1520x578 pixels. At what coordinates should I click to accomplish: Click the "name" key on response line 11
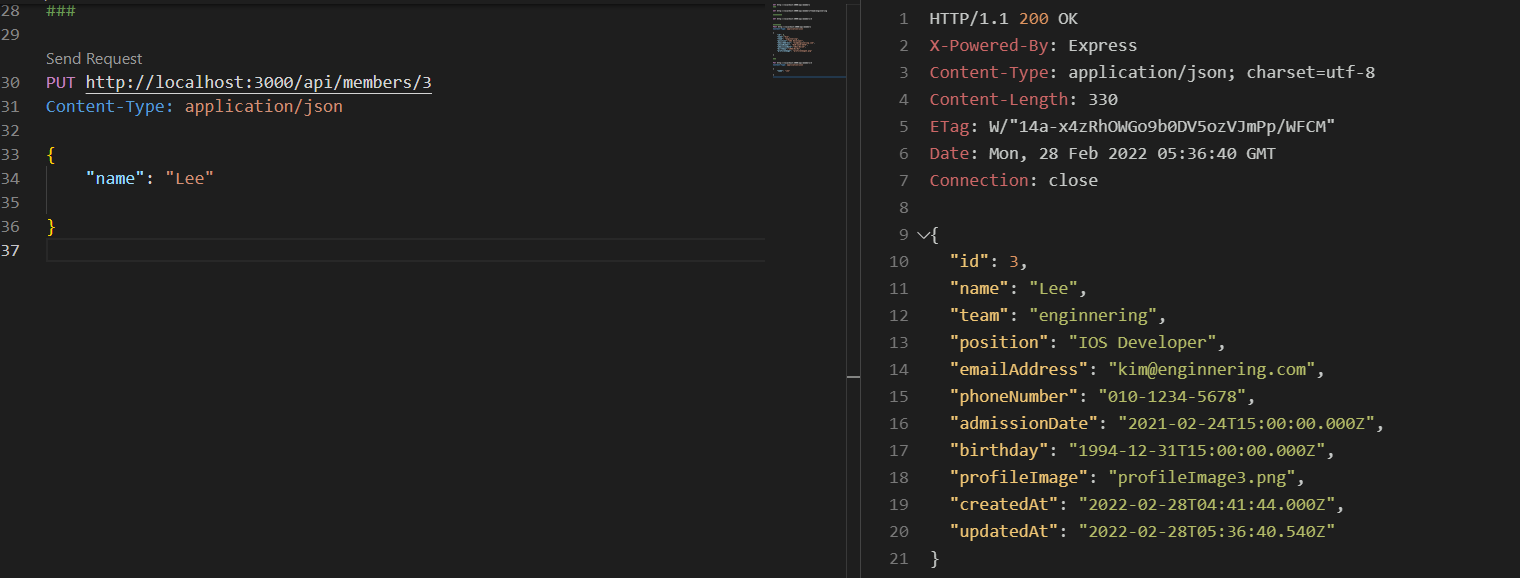[x=979, y=289]
